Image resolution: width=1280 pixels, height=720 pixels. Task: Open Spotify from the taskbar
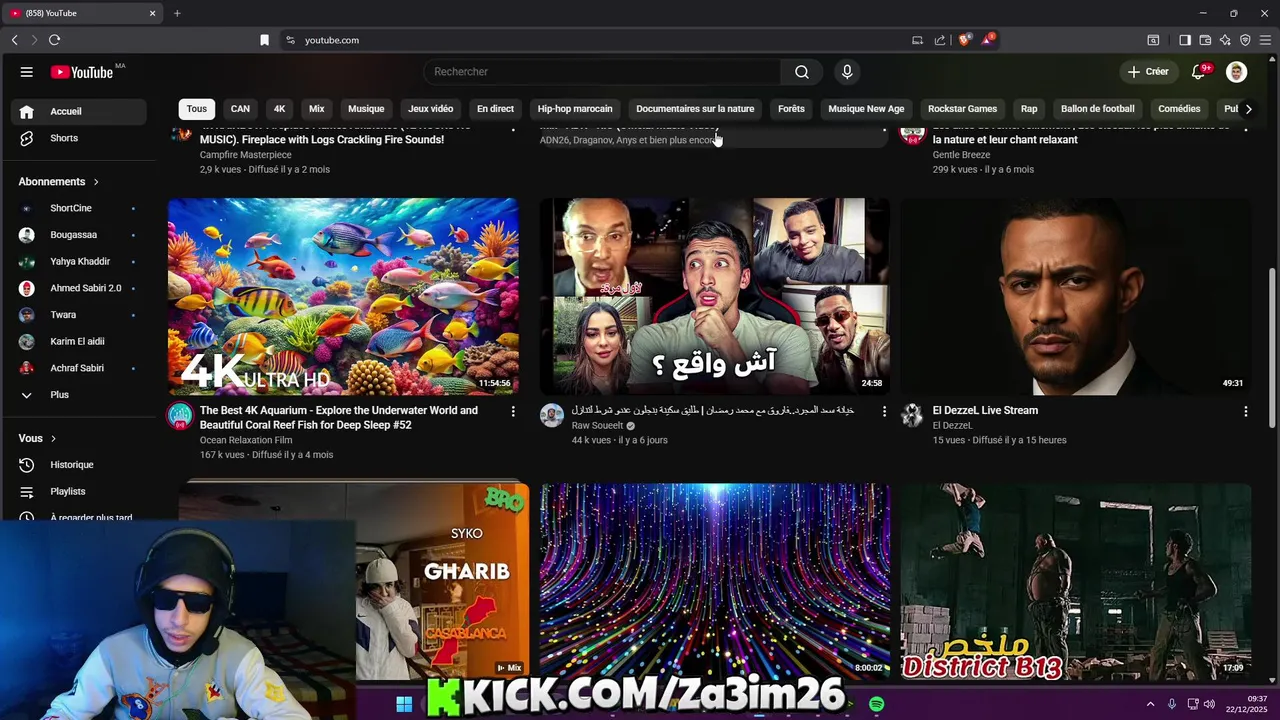coord(876,704)
